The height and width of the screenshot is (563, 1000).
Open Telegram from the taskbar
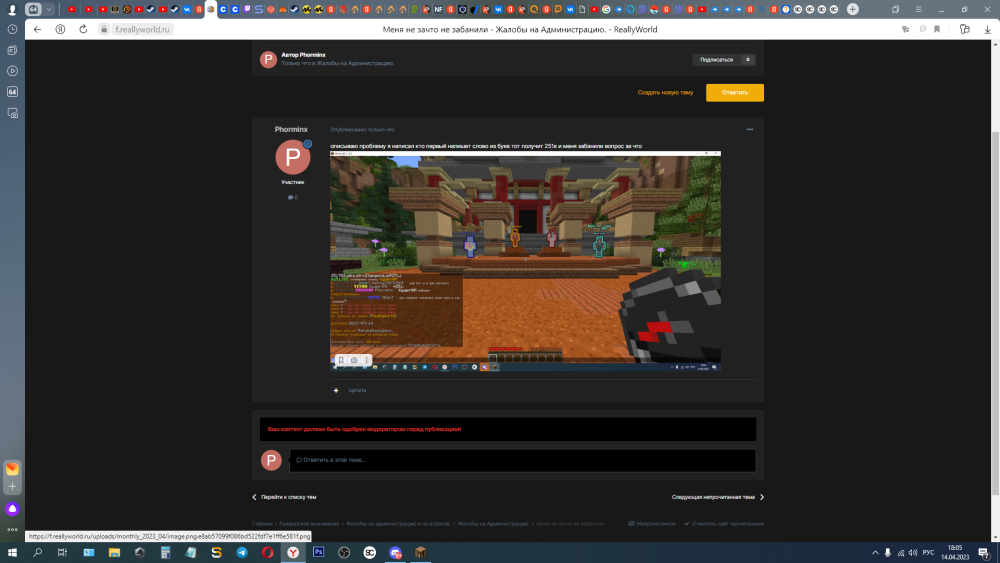coord(242,553)
